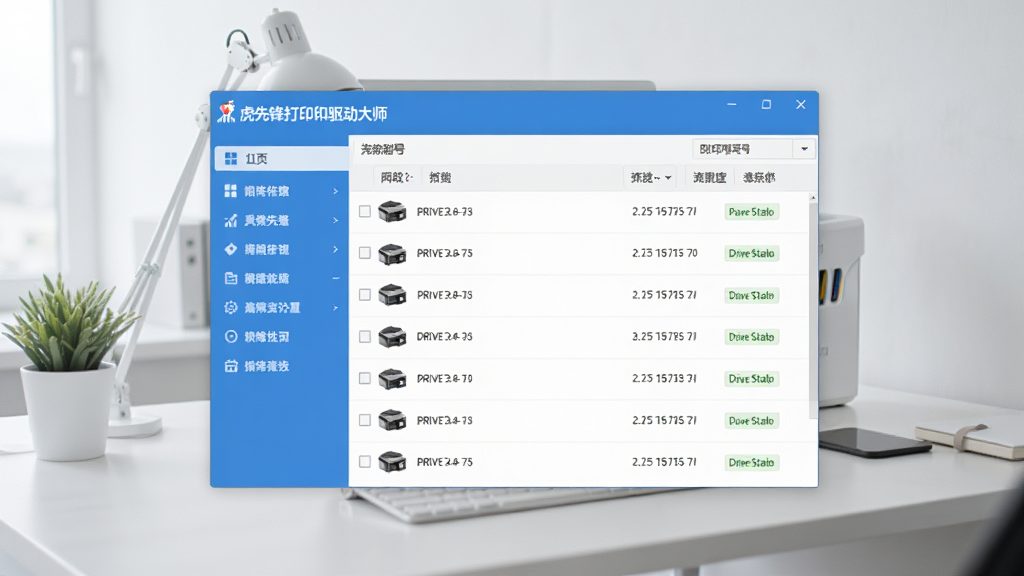Open the document folder sidebar icon
The width and height of the screenshot is (1024, 576).
(x=231, y=278)
